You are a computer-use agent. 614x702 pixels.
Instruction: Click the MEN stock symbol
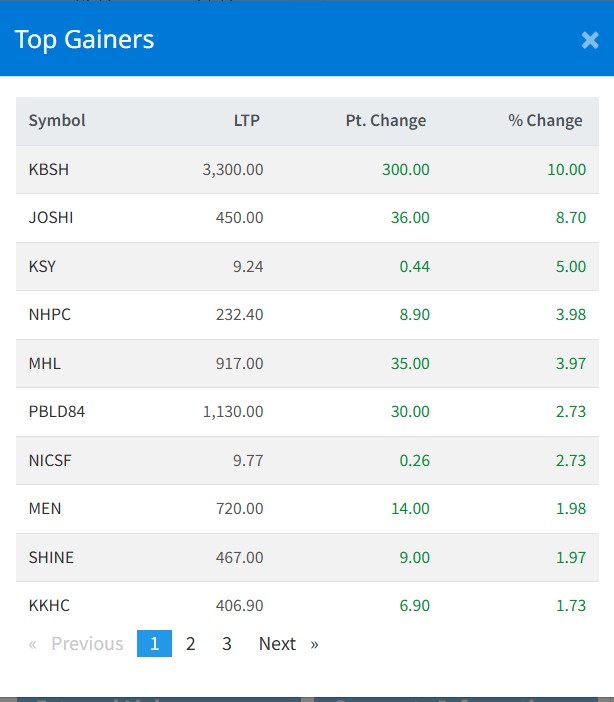pyautogui.click(x=45, y=509)
